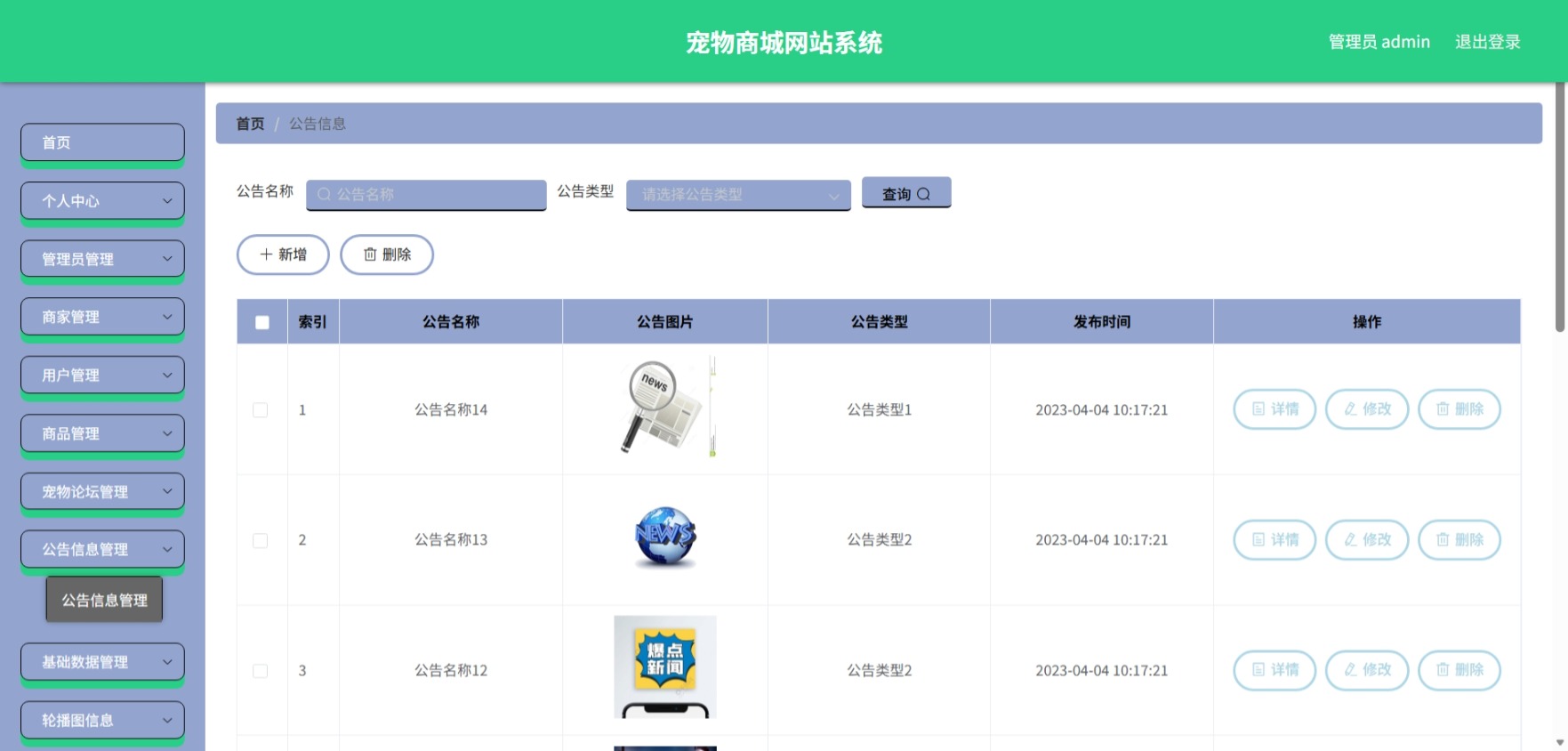The width and height of the screenshot is (1568, 751).
Task: Open the 请选择公告类型 dropdown
Action: click(738, 195)
